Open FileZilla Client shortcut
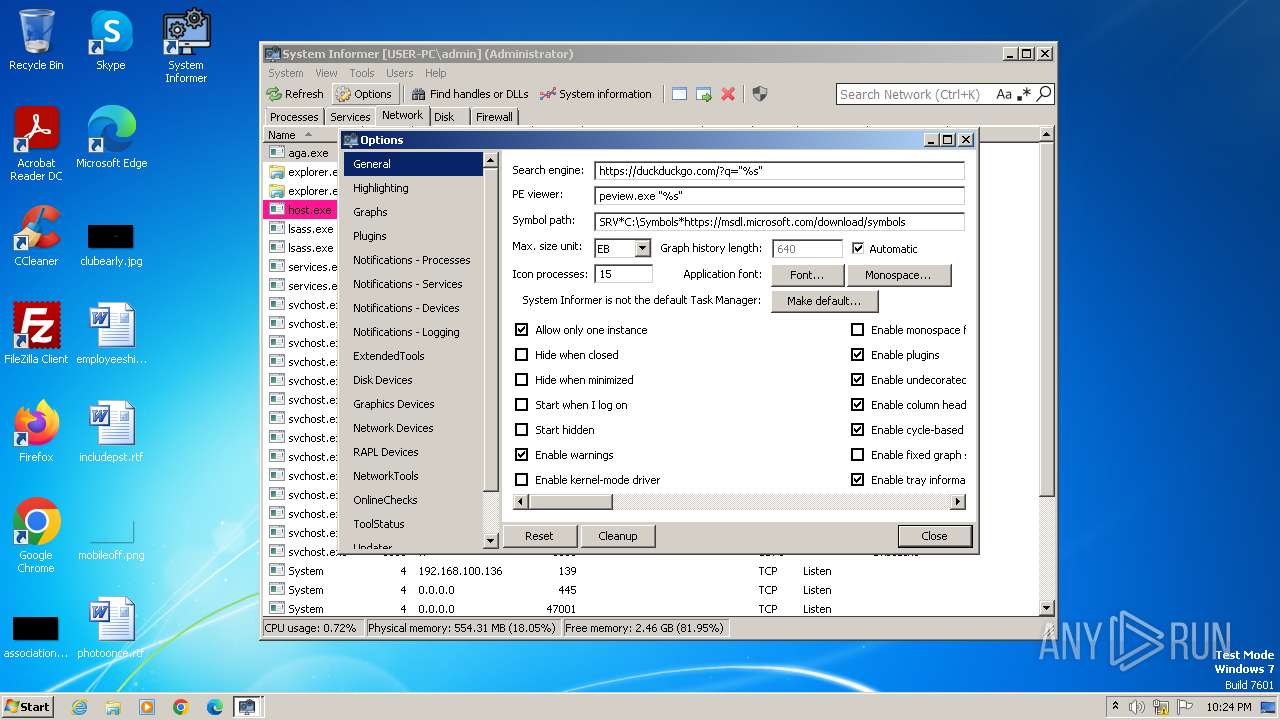Image resolution: width=1280 pixels, height=720 pixels. 36,333
